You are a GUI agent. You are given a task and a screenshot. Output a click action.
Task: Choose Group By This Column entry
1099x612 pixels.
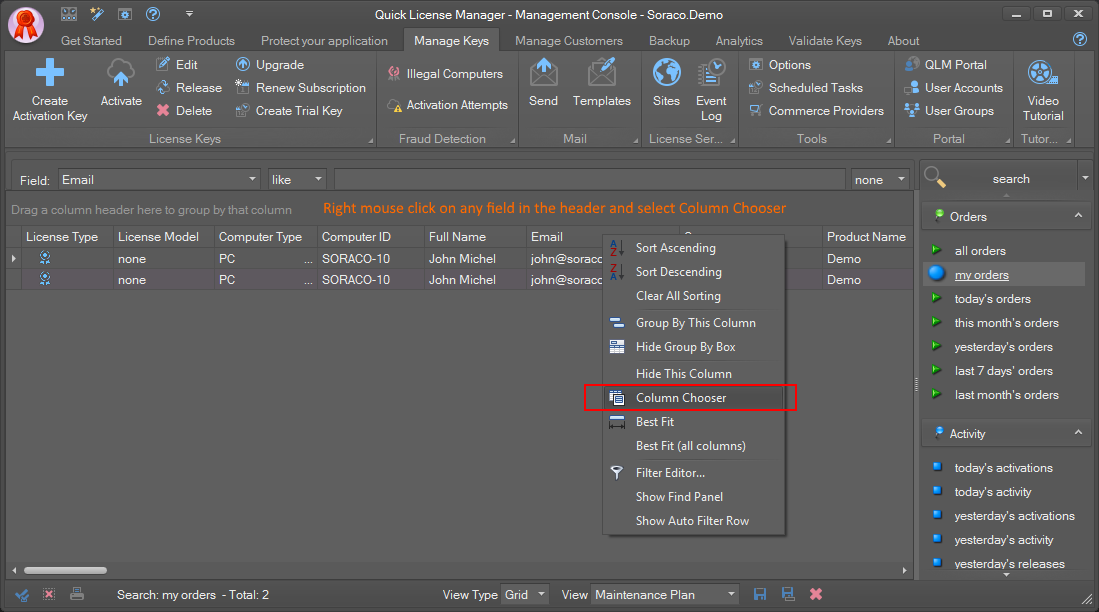[x=693, y=322]
